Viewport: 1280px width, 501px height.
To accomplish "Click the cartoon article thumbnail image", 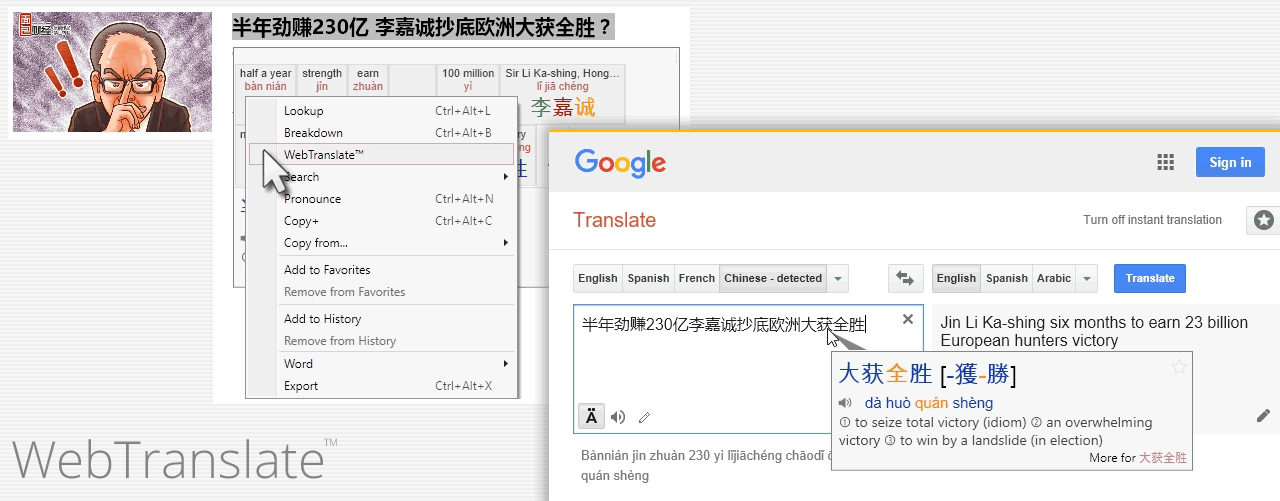I will point(112,71).
